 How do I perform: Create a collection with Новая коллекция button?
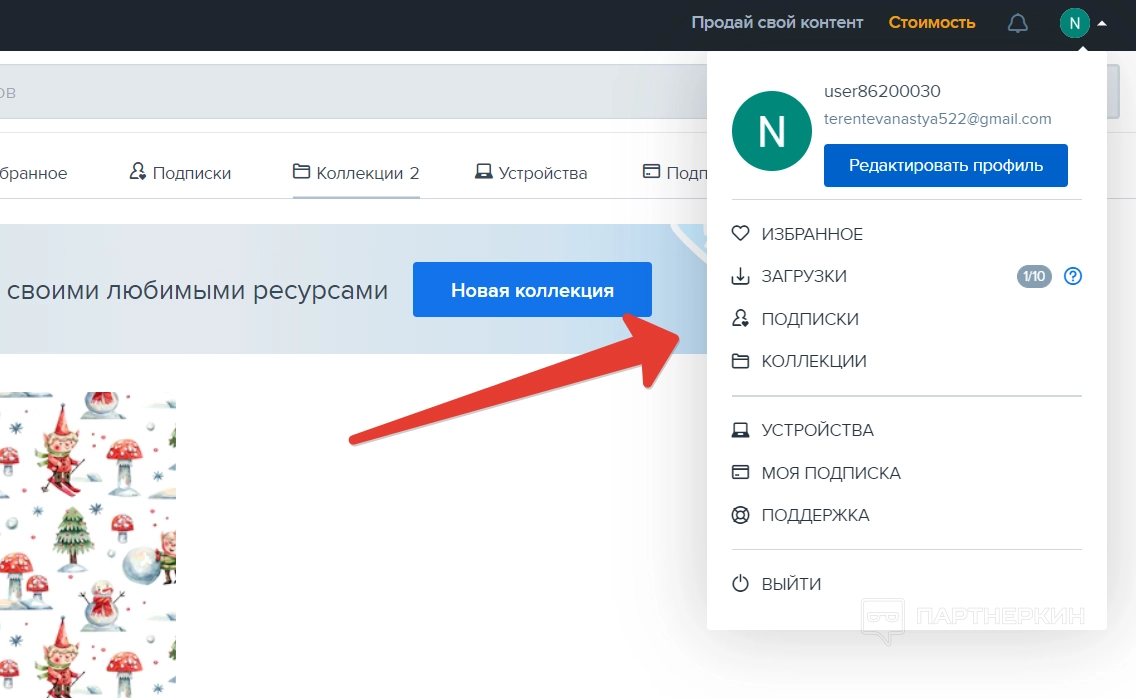[x=532, y=290]
